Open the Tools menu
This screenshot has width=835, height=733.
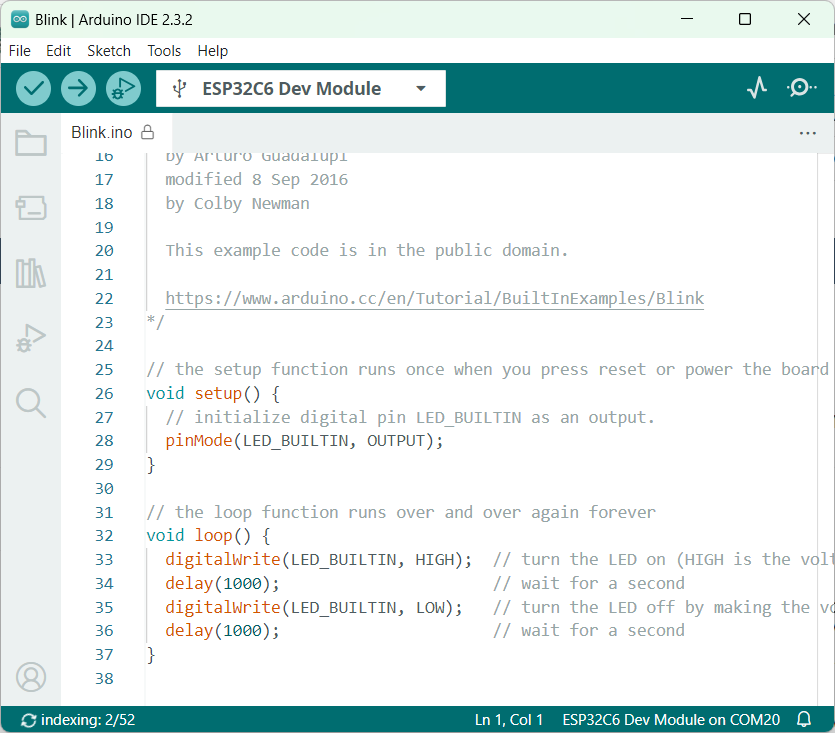[x=164, y=51]
